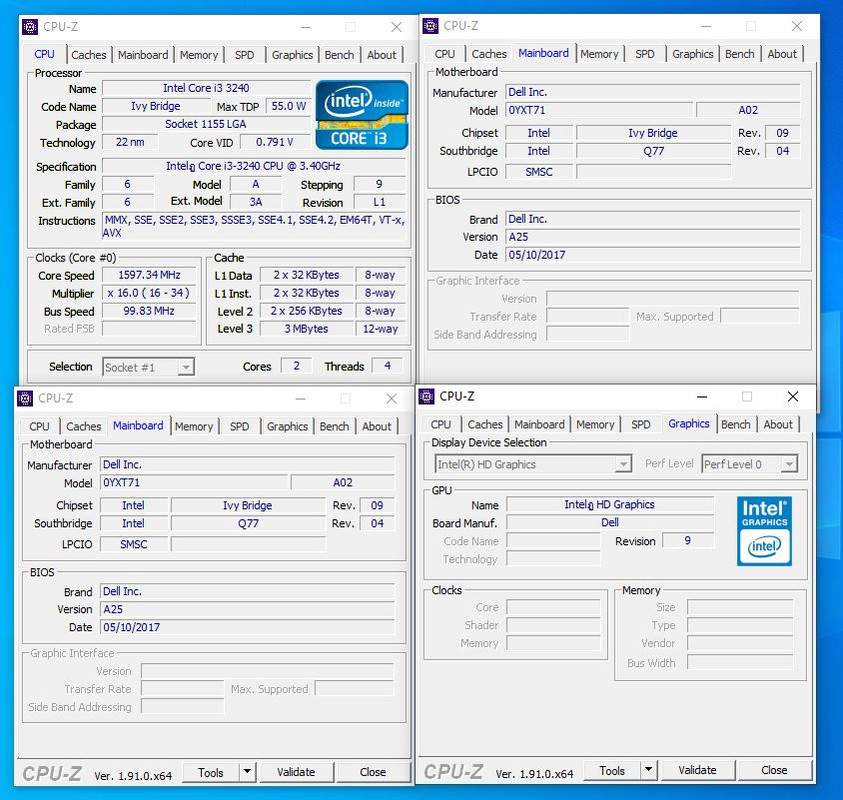Minimize the Graphics CPU-Z window
The width and height of the screenshot is (843, 800).
pyautogui.click(x=702, y=397)
